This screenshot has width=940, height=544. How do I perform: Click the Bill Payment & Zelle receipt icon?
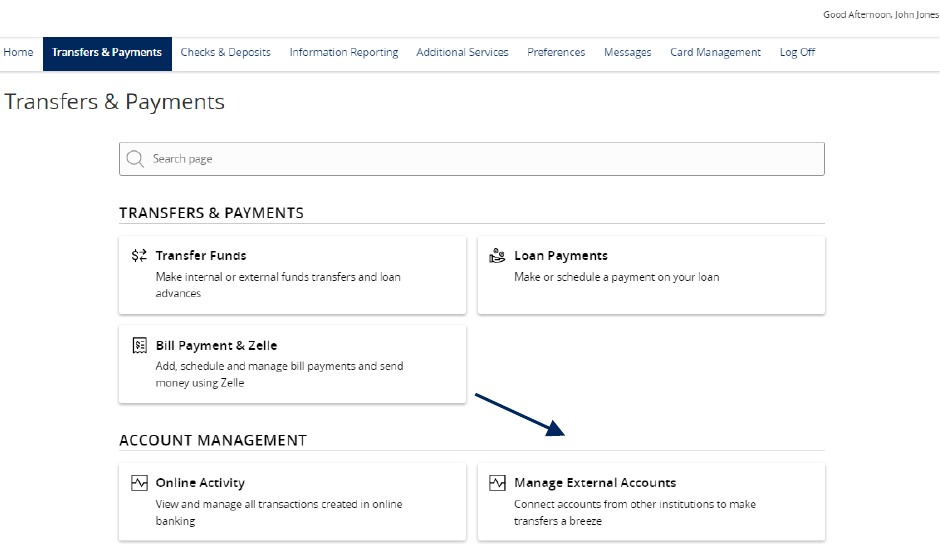pyautogui.click(x=139, y=345)
